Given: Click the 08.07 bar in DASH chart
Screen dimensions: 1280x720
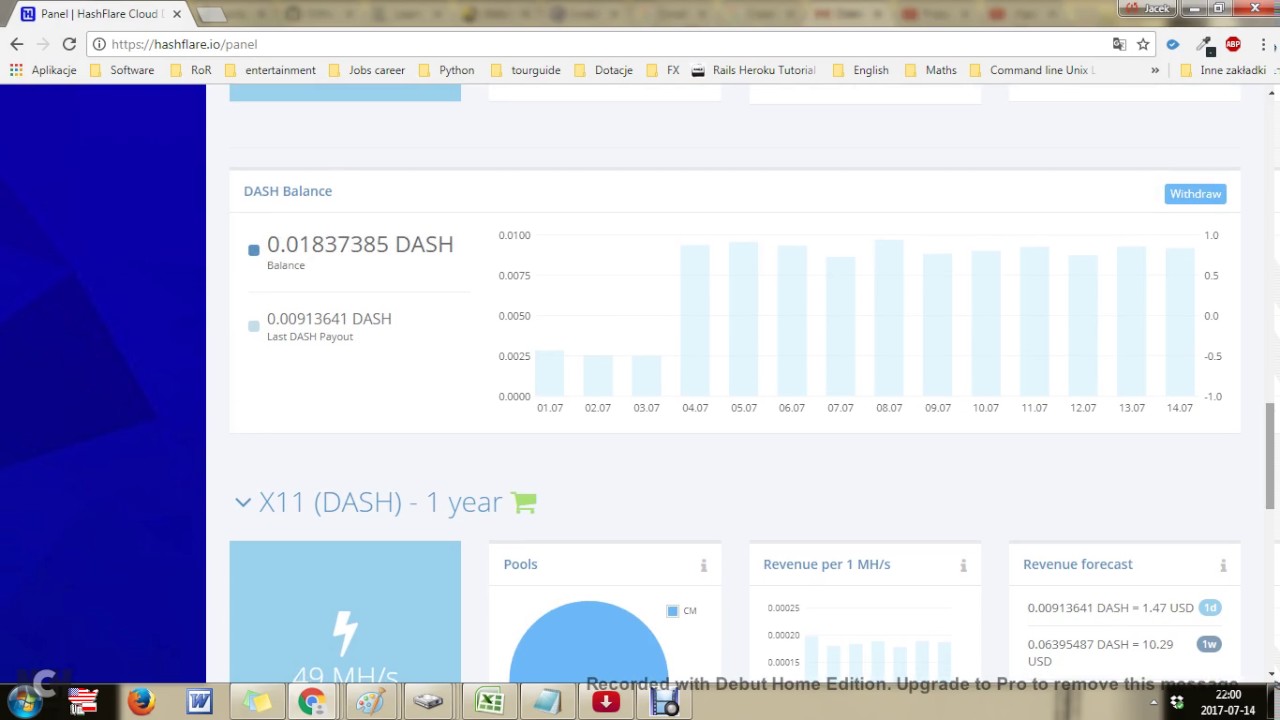Looking at the screenshot, I should (x=889, y=318).
